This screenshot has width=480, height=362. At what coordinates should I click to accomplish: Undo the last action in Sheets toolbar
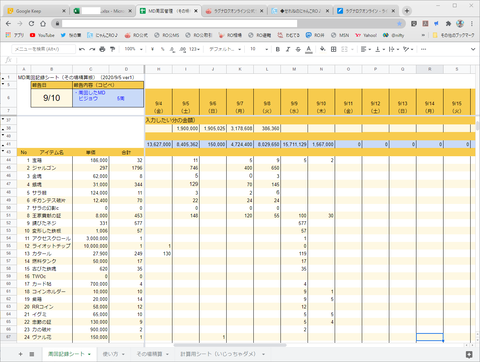click(x=82, y=49)
